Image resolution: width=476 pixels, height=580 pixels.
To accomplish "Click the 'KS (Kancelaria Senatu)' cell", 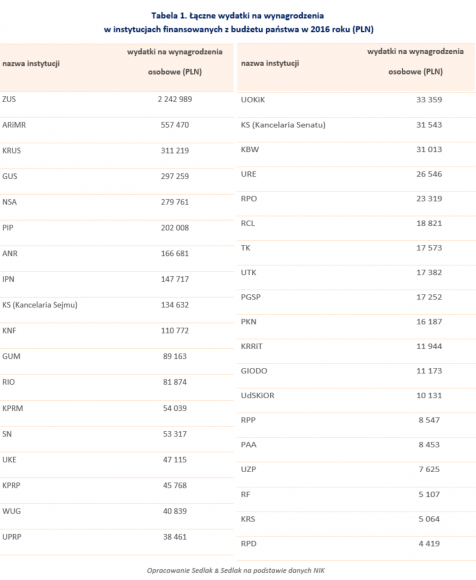I will (x=283, y=125).
